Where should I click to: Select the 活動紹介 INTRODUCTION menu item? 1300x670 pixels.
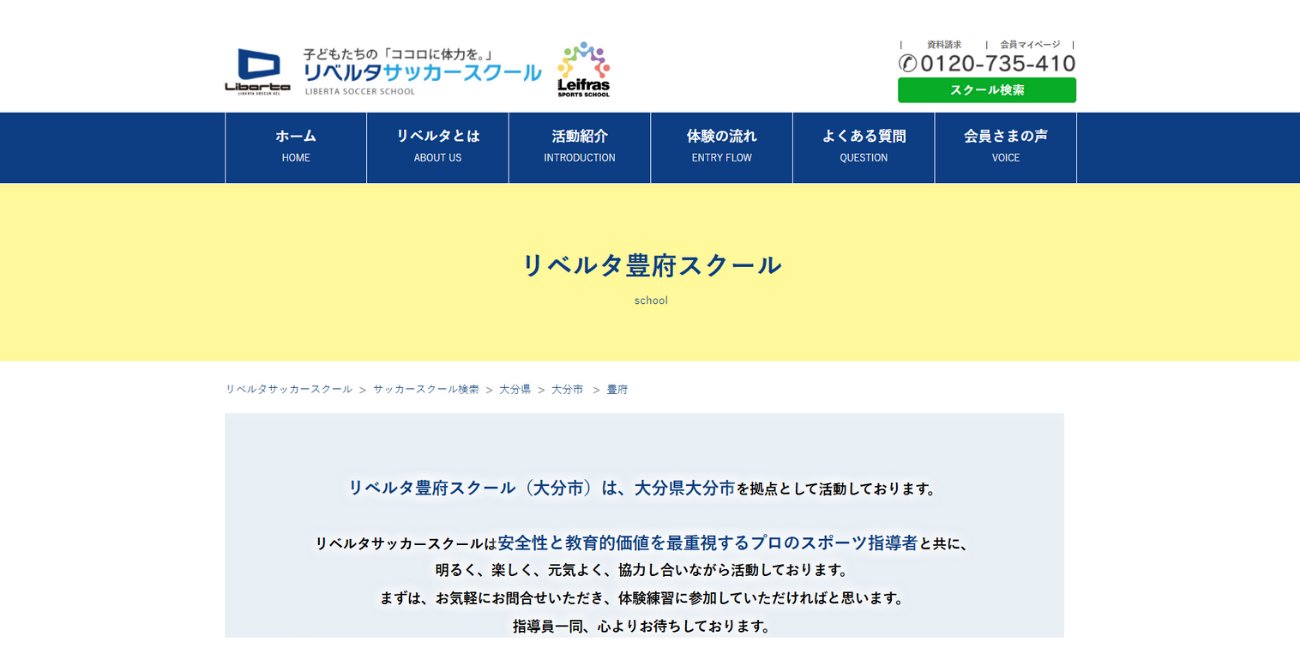click(580, 147)
